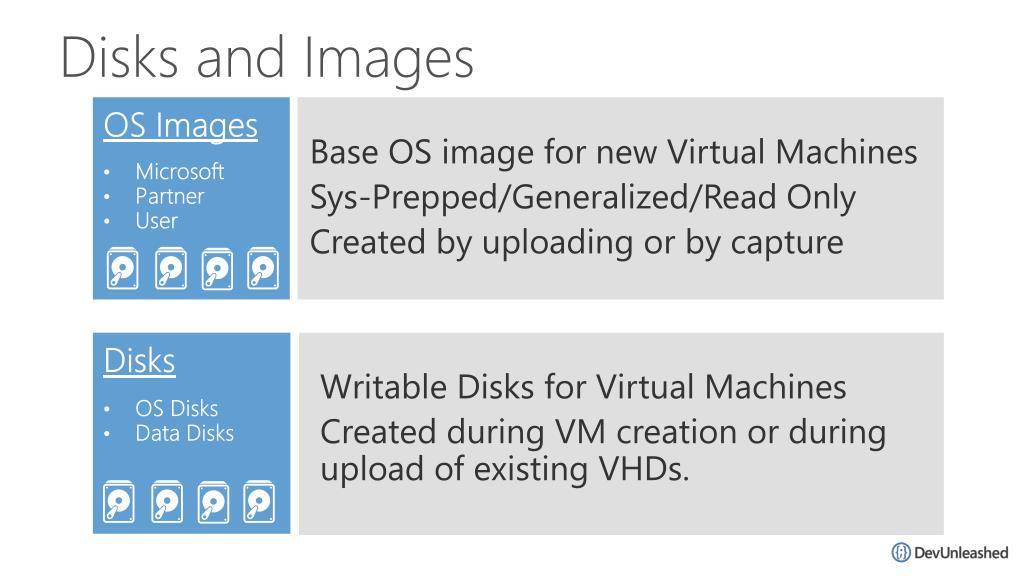This screenshot has height=576, width=1024.
Task: Click the fourth disk icon in Disks panel
Action: [x=259, y=502]
